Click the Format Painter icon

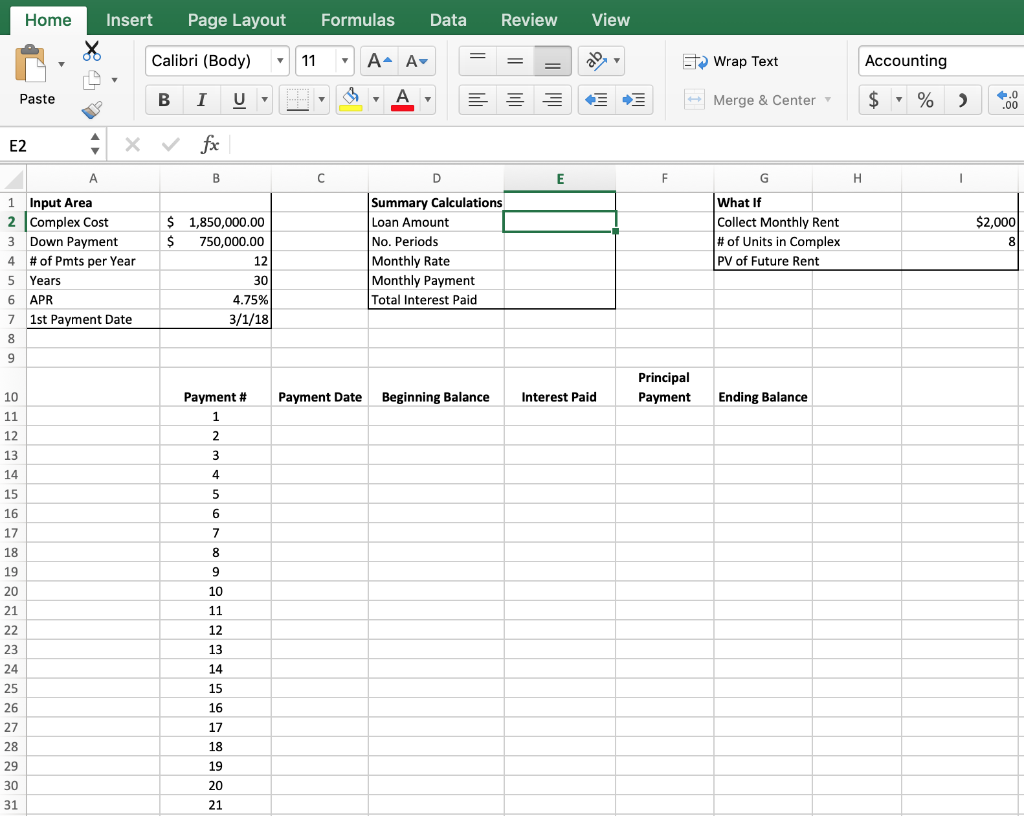point(91,110)
